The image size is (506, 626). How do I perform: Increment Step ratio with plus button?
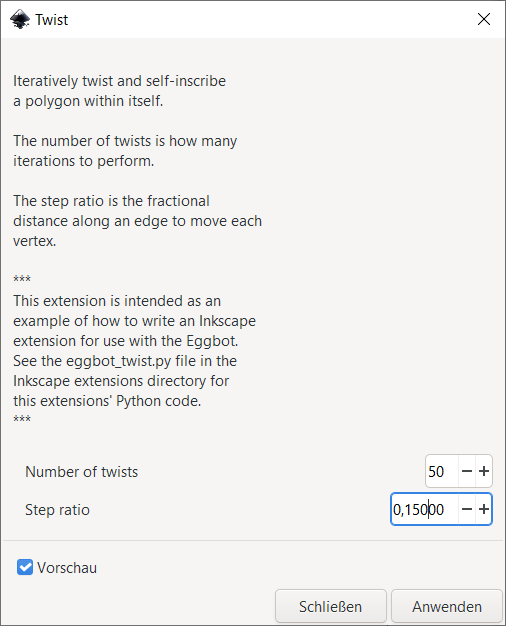click(x=484, y=509)
